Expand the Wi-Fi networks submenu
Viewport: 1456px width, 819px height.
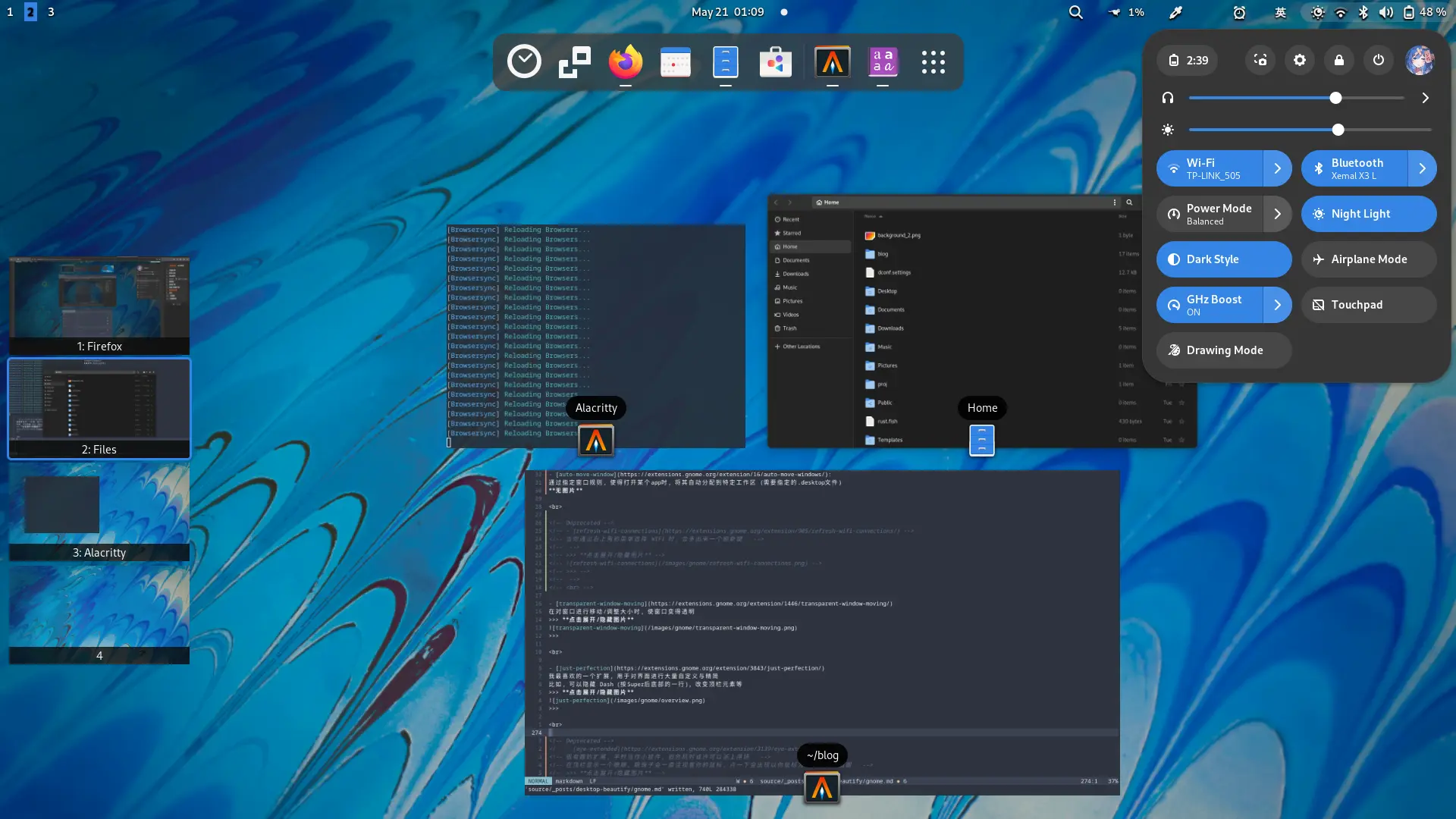coord(1278,168)
